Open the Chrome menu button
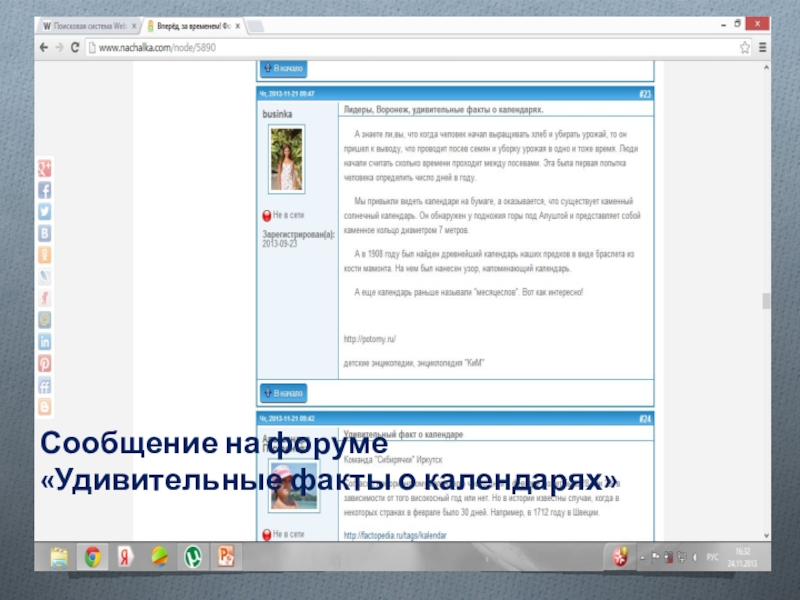800x600 pixels. pyautogui.click(x=762, y=47)
